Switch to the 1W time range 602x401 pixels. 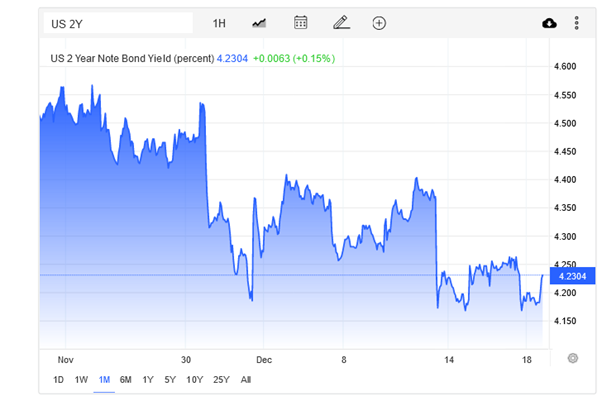pos(81,380)
